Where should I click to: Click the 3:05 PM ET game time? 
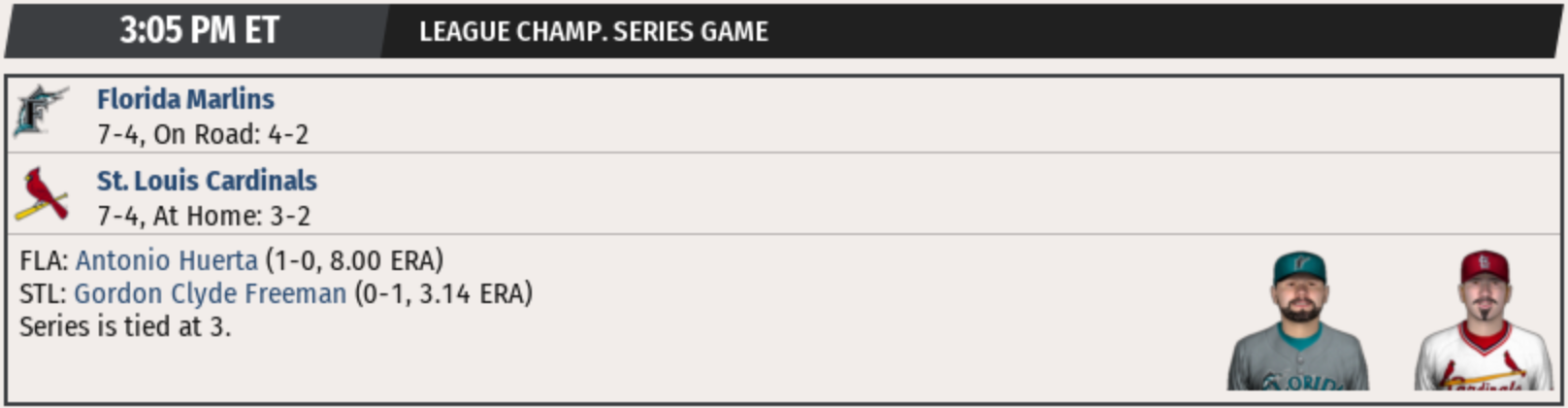pyautogui.click(x=199, y=31)
